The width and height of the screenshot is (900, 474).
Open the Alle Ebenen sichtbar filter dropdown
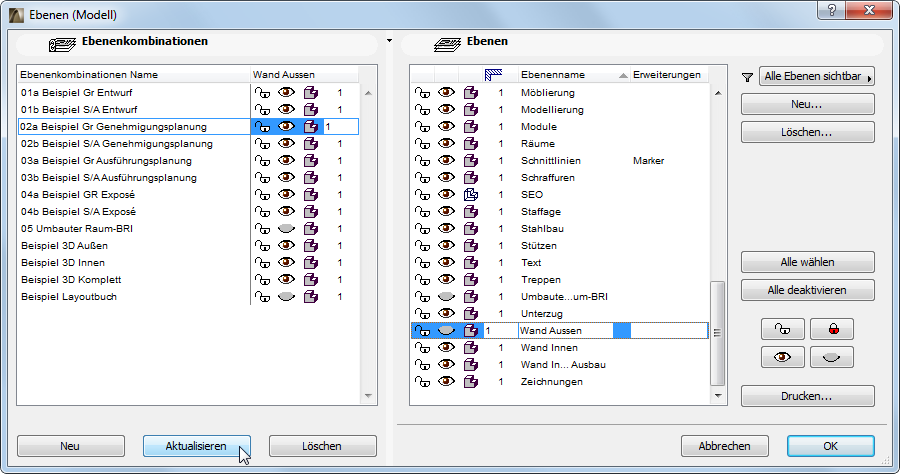pyautogui.click(x=817, y=76)
